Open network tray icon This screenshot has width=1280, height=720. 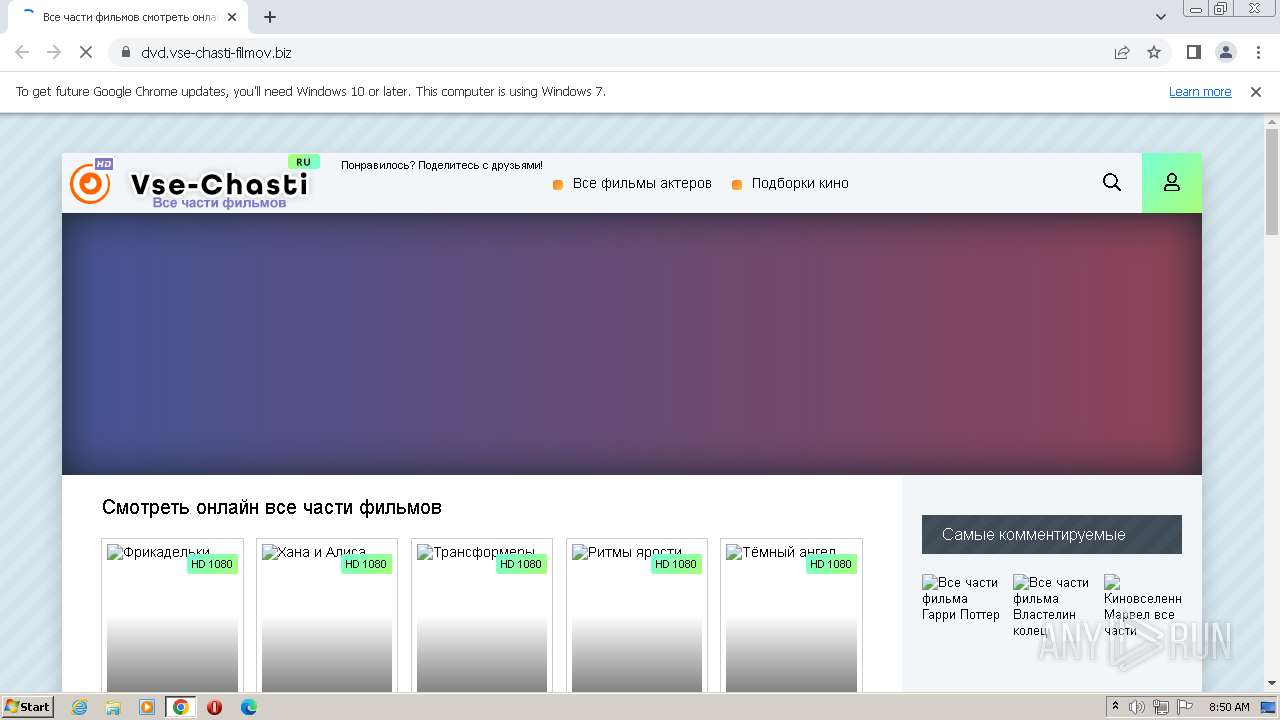(1161, 707)
